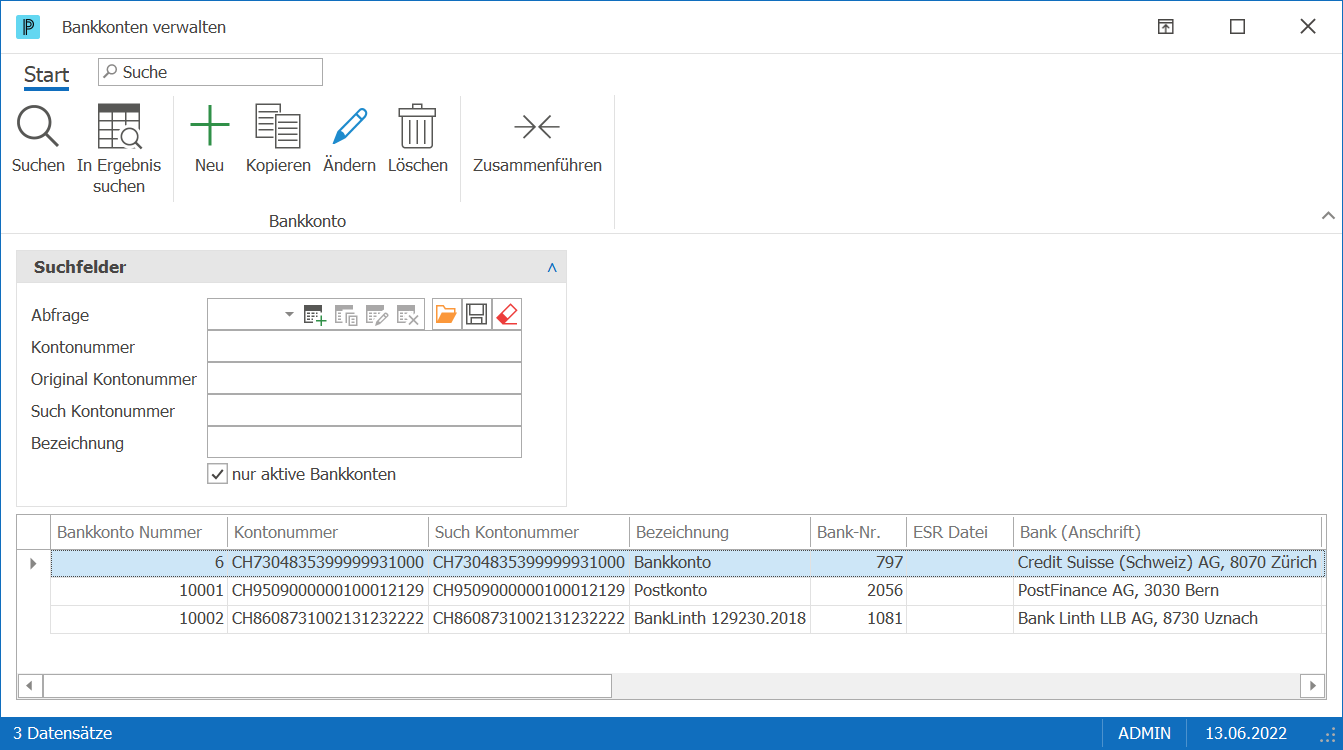Viewport: 1343px width, 750px height.
Task: Click horizontal scrollbar right arrow
Action: 1312,686
